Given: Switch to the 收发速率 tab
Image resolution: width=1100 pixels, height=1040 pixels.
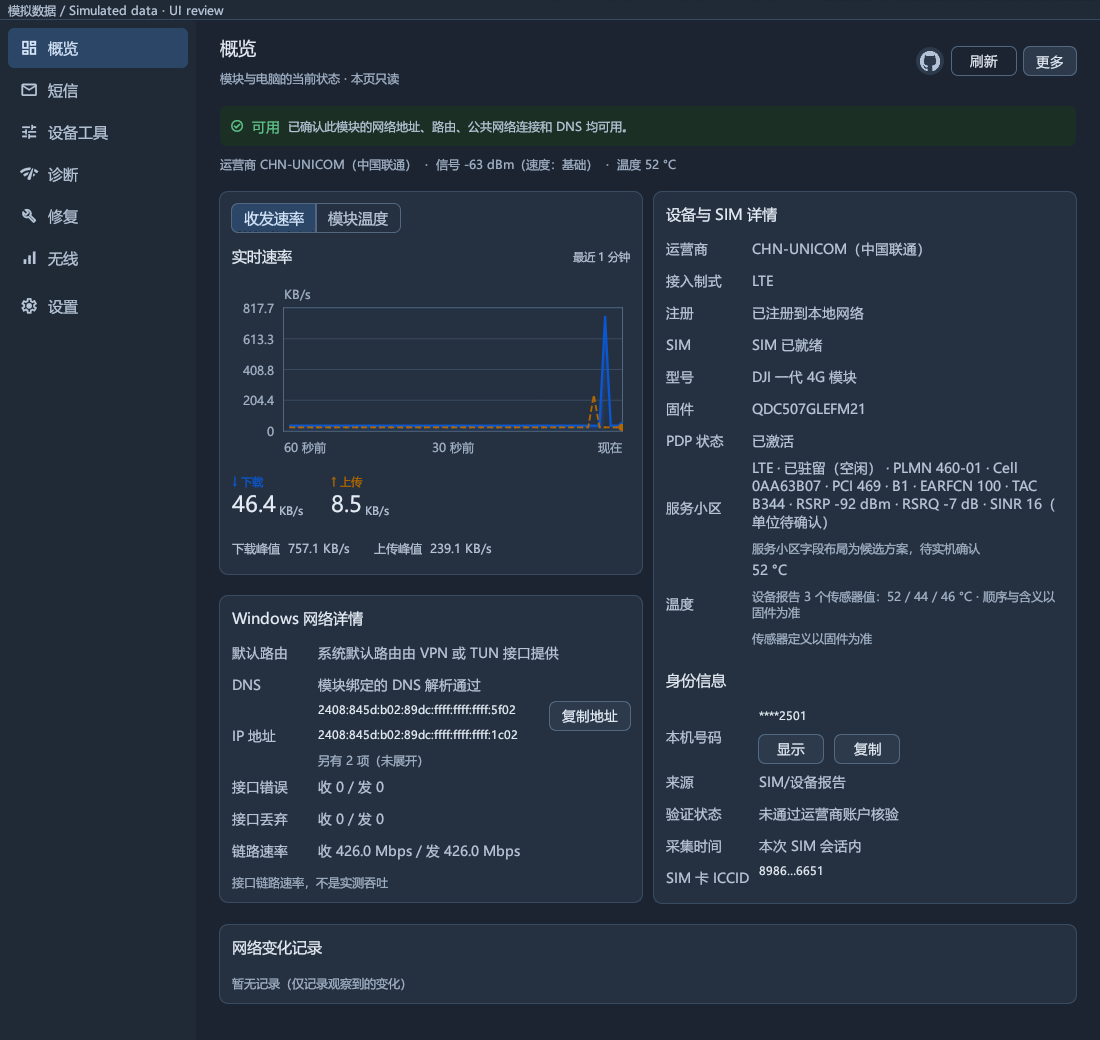Looking at the screenshot, I should pos(274,218).
